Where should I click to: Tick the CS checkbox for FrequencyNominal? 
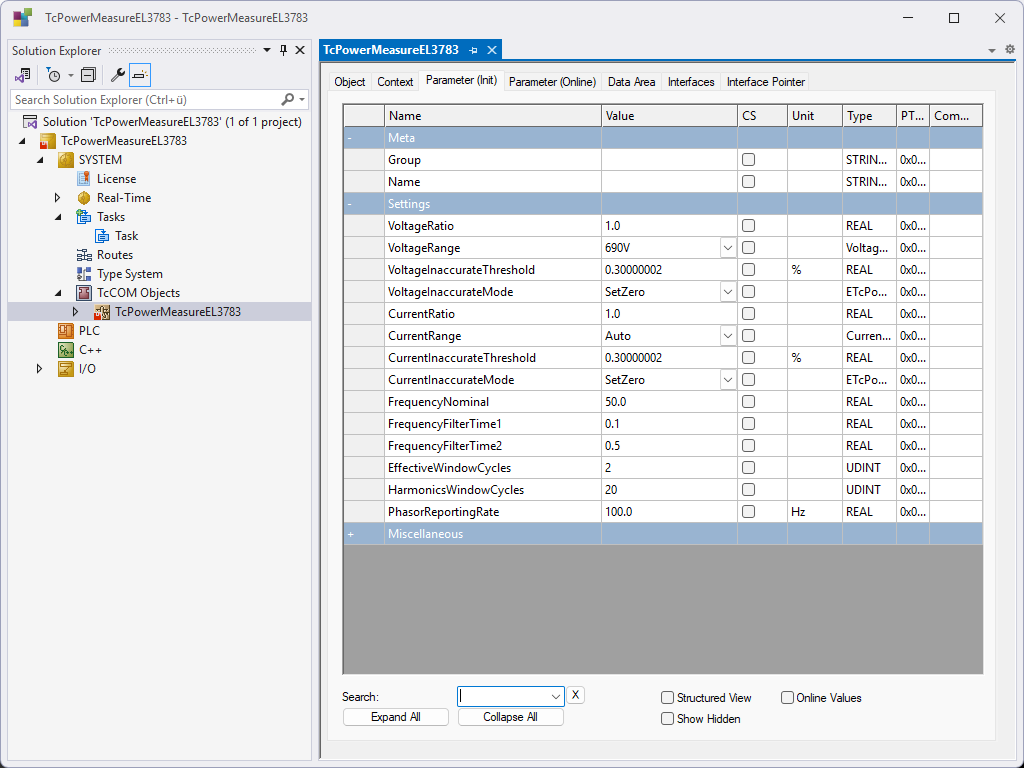tap(748, 402)
